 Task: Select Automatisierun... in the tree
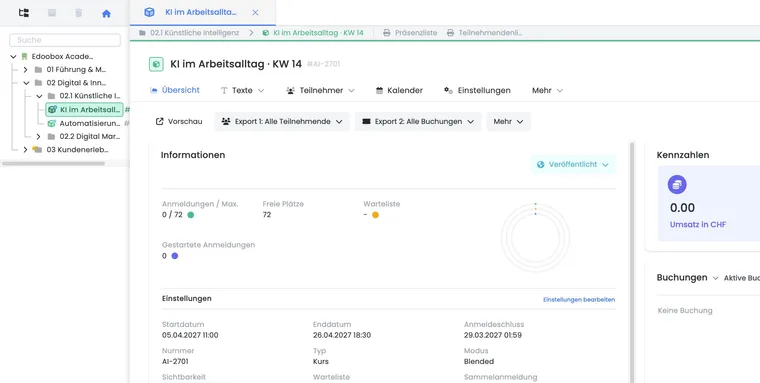pyautogui.click(x=84, y=124)
